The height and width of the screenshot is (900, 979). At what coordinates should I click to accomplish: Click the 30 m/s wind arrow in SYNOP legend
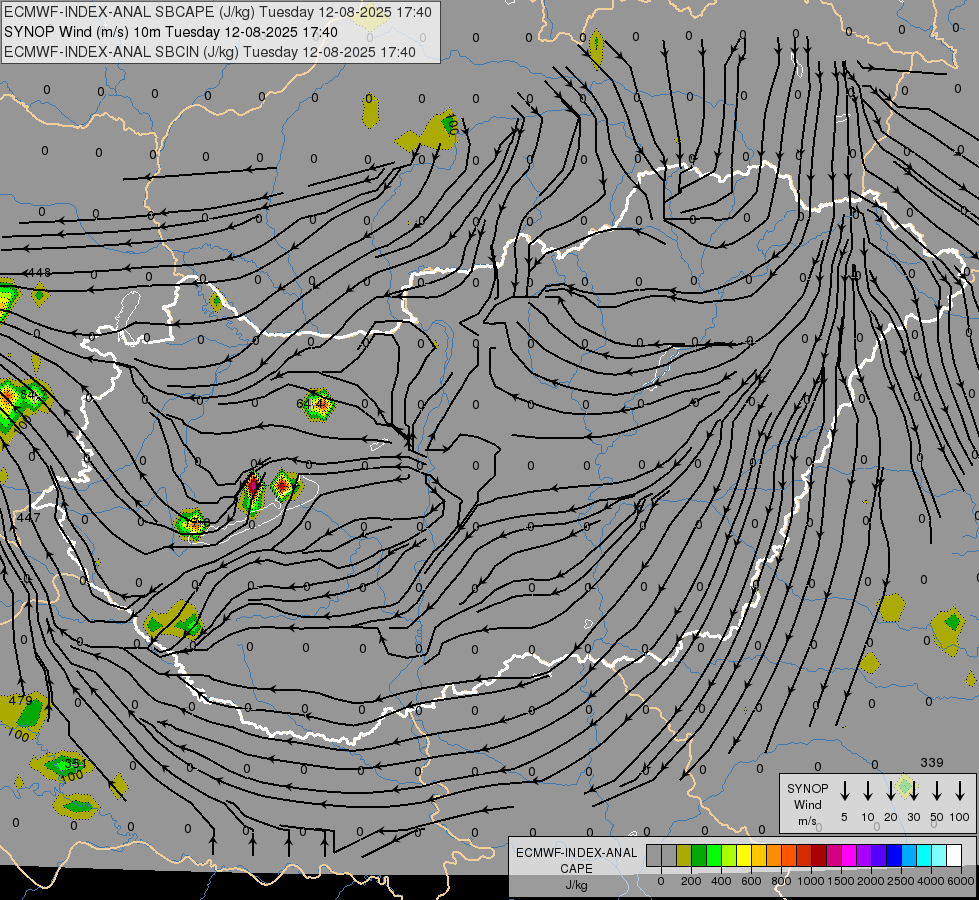click(913, 791)
